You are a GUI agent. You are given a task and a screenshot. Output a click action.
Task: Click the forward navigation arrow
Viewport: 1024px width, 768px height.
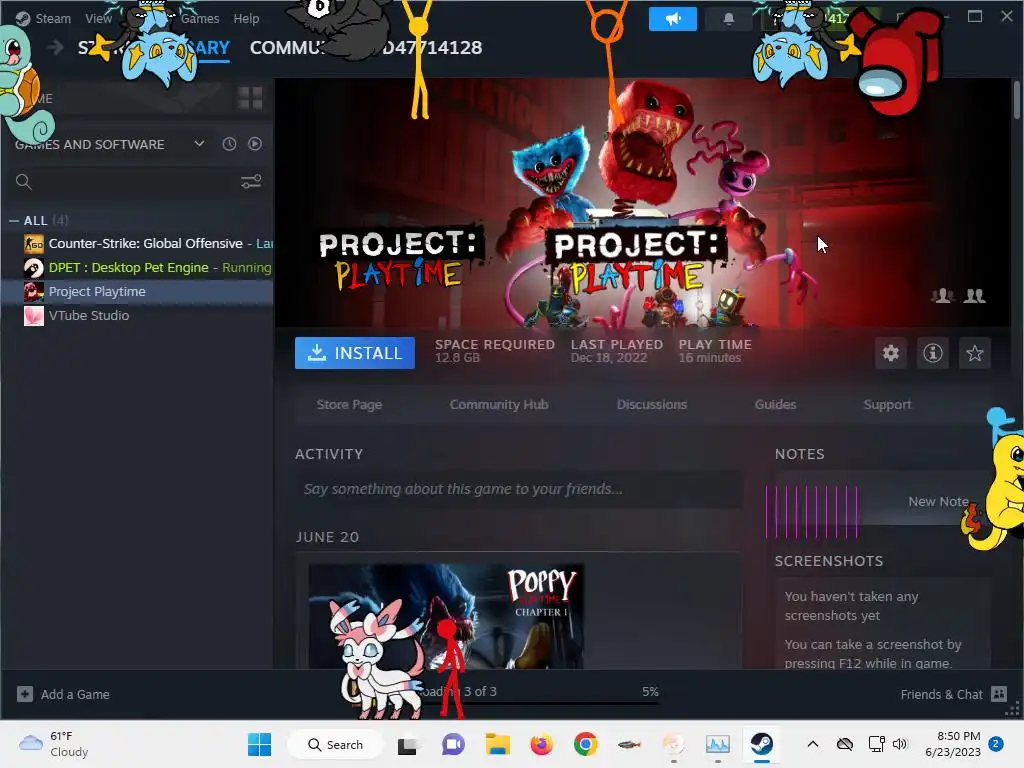coord(56,47)
